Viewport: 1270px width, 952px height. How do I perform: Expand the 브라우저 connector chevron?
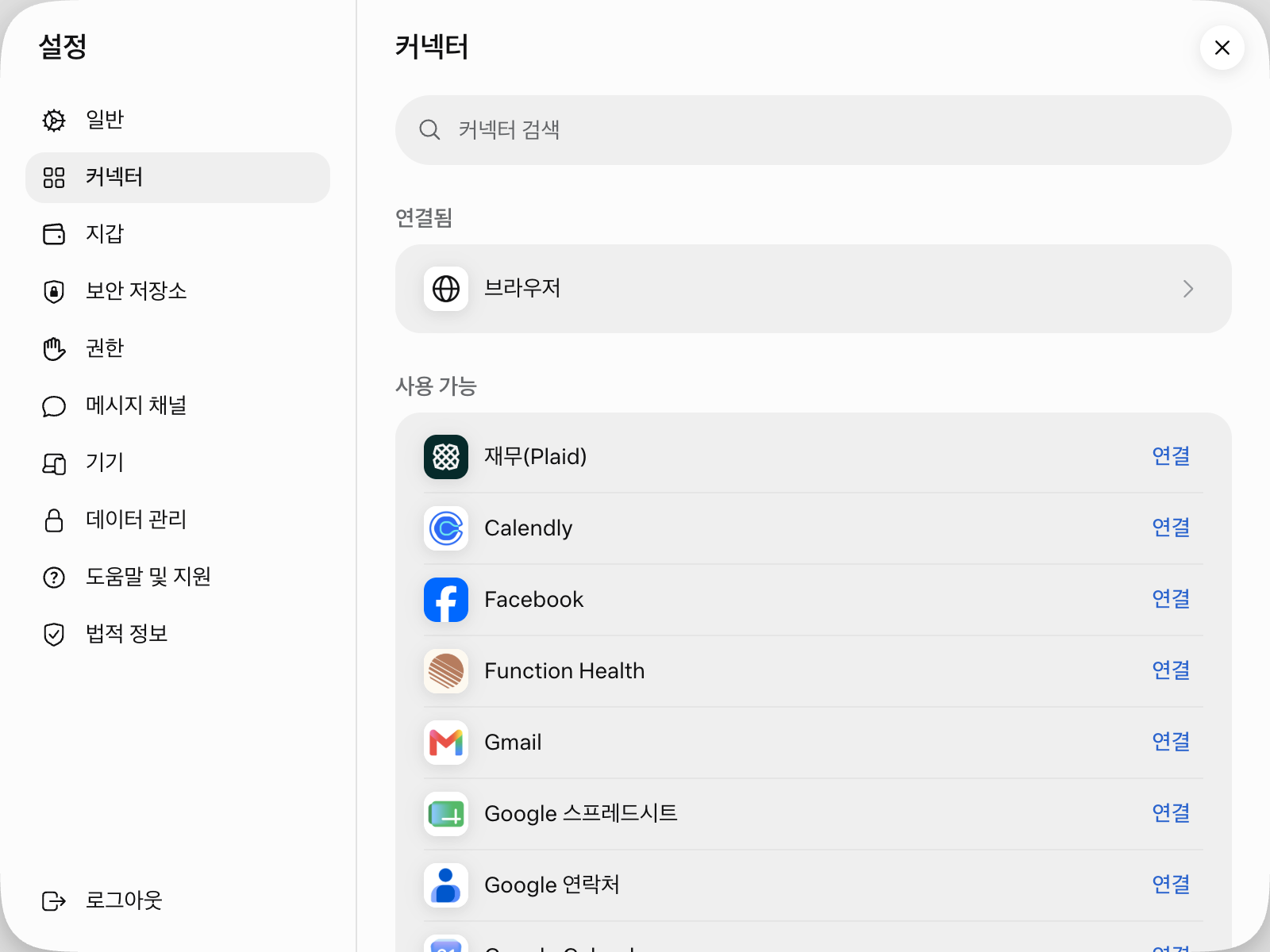click(1188, 289)
